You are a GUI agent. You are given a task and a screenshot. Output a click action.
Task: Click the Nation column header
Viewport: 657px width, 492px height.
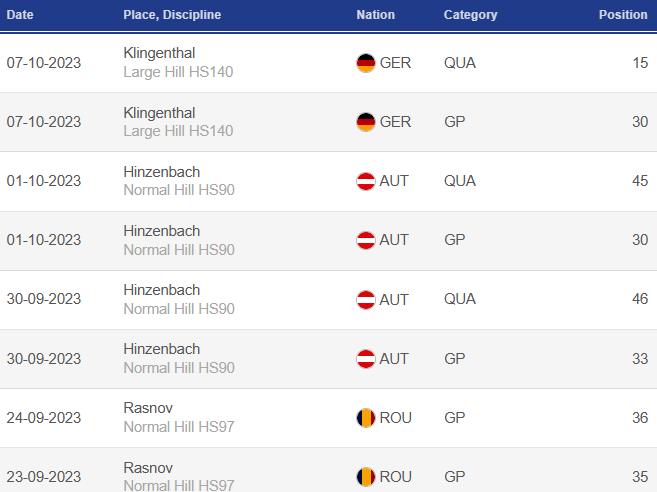coord(375,15)
